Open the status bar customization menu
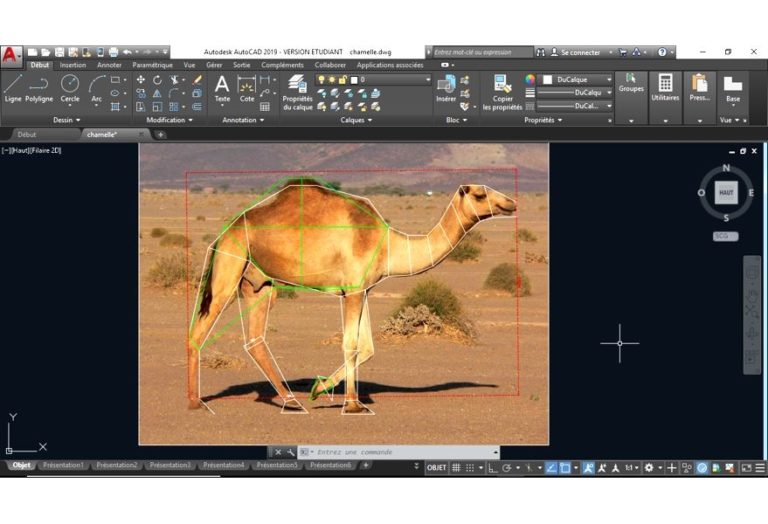The width and height of the screenshot is (768, 524). point(760,468)
